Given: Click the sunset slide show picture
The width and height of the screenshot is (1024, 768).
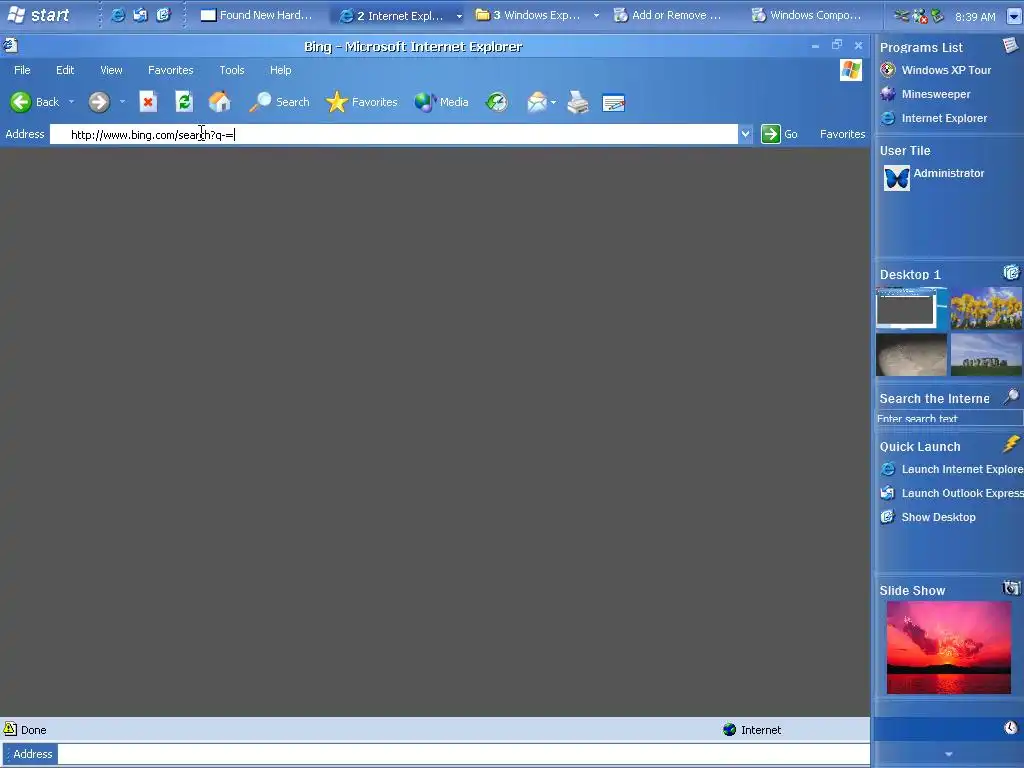Looking at the screenshot, I should click(x=948, y=648).
